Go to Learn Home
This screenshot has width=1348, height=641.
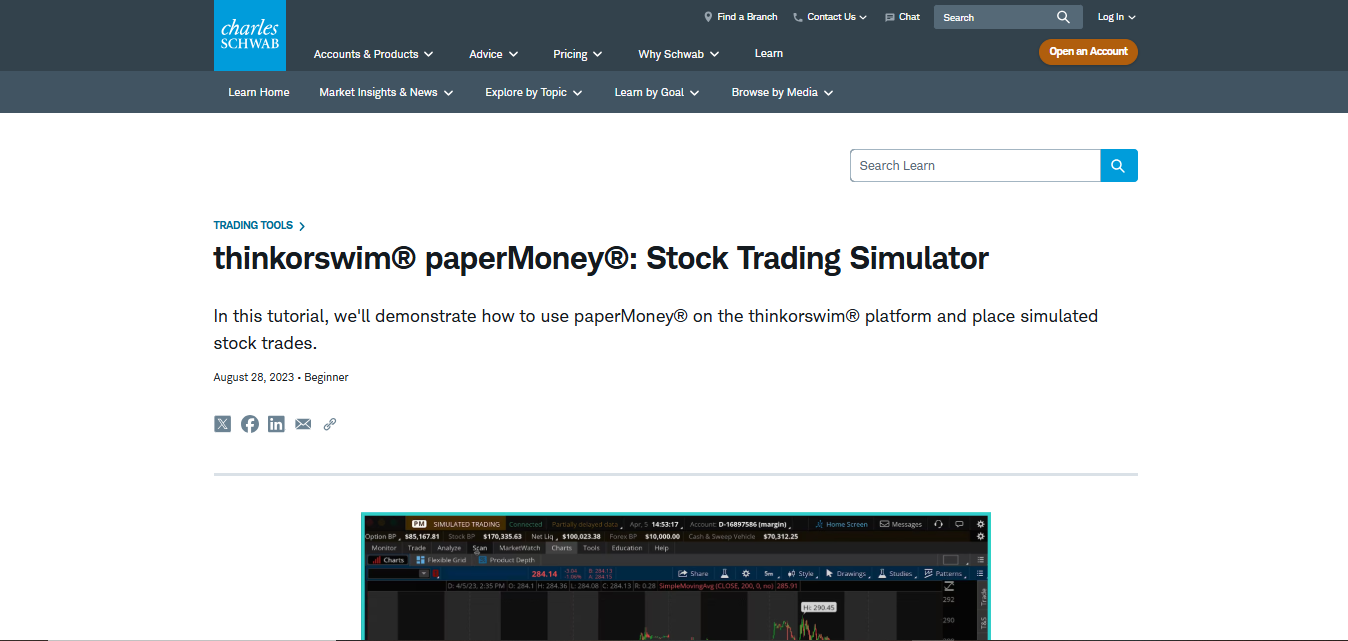point(258,92)
